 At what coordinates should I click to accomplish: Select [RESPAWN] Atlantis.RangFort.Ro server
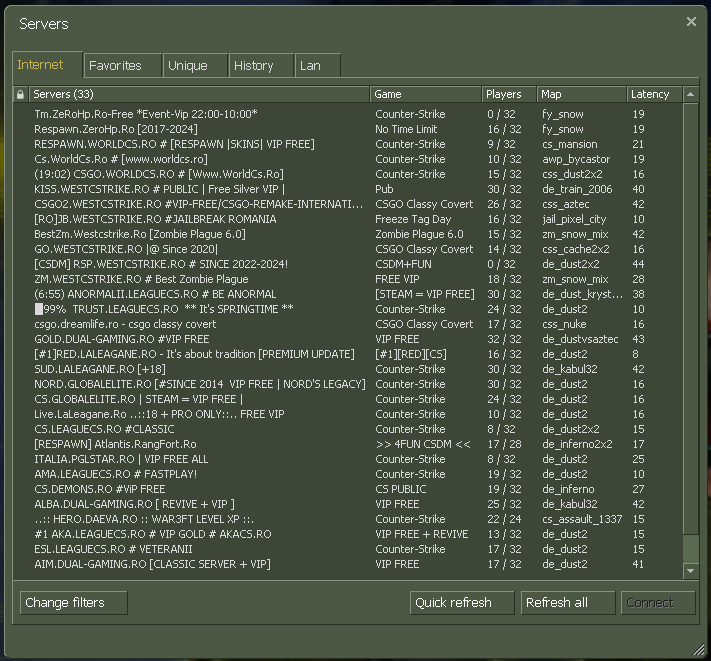348,444
